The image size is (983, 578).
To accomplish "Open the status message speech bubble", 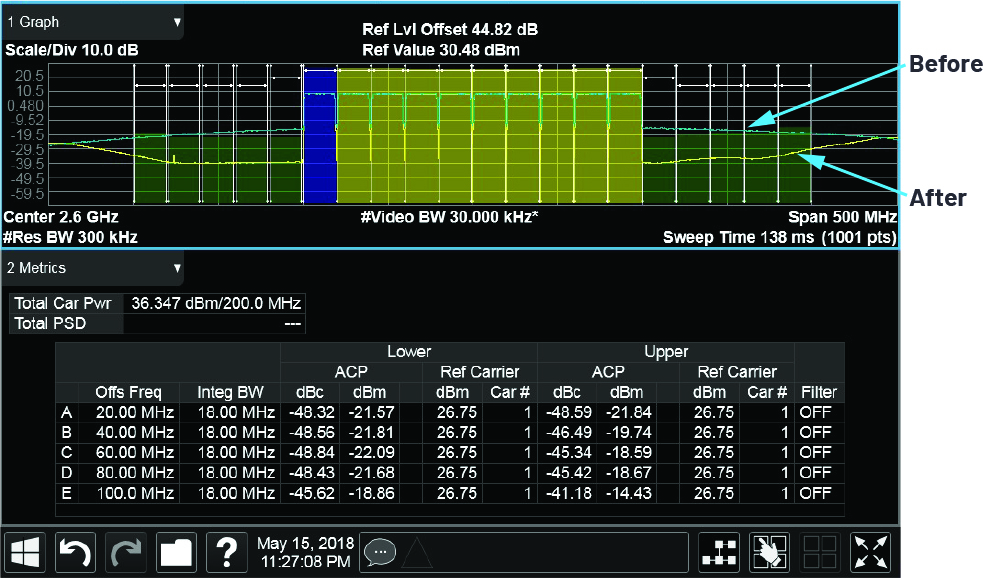I will tap(380, 553).
